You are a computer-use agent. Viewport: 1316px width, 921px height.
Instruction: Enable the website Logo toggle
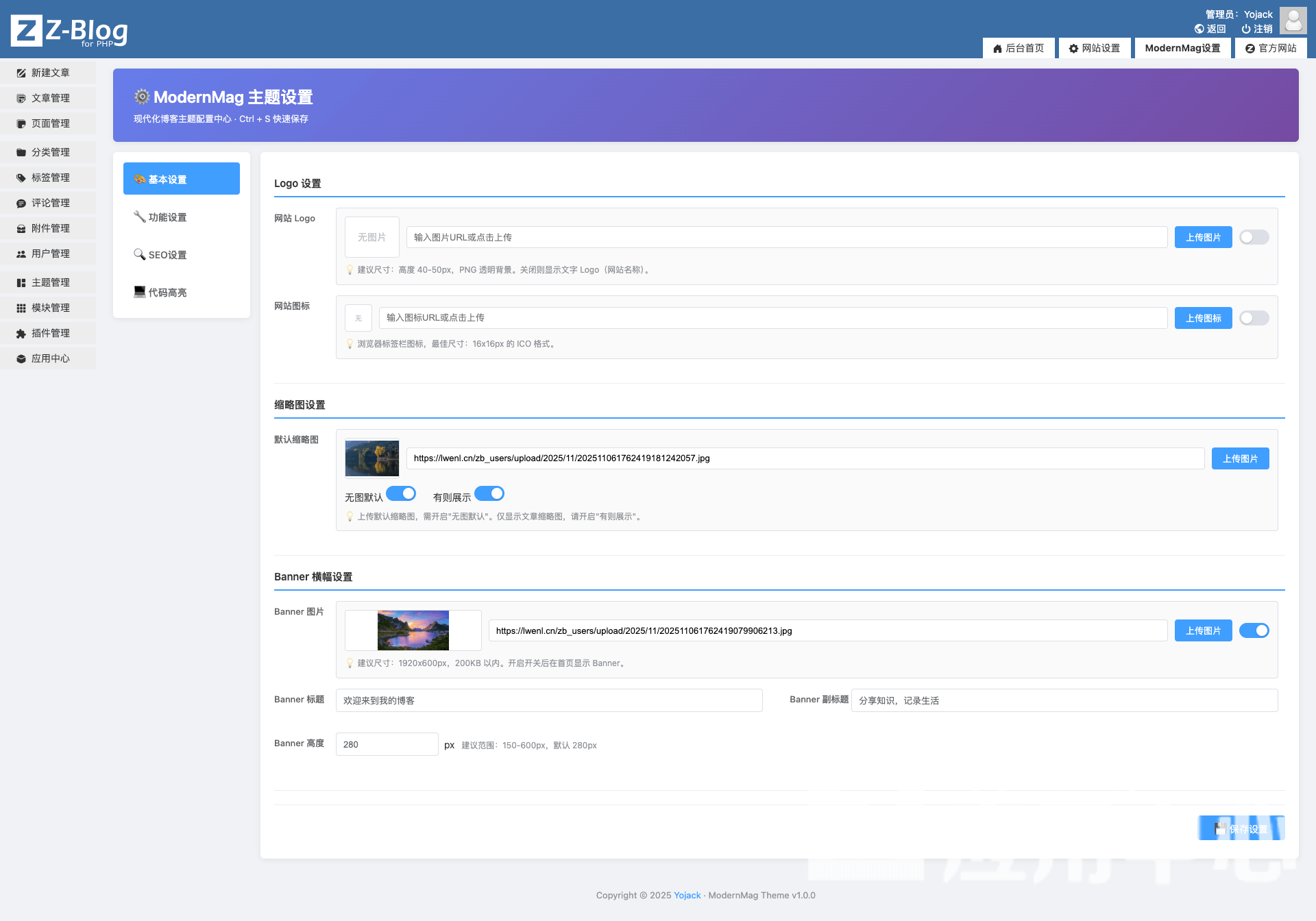1254,237
